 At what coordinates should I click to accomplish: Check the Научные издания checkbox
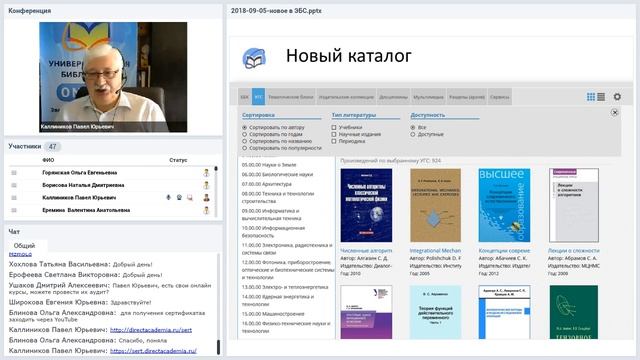(334, 134)
